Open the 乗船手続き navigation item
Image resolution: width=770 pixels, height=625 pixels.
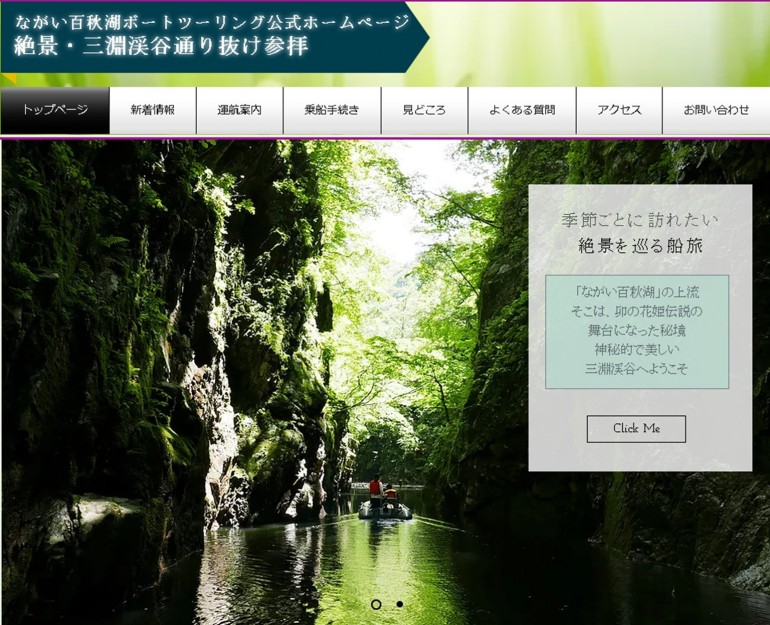[332, 110]
